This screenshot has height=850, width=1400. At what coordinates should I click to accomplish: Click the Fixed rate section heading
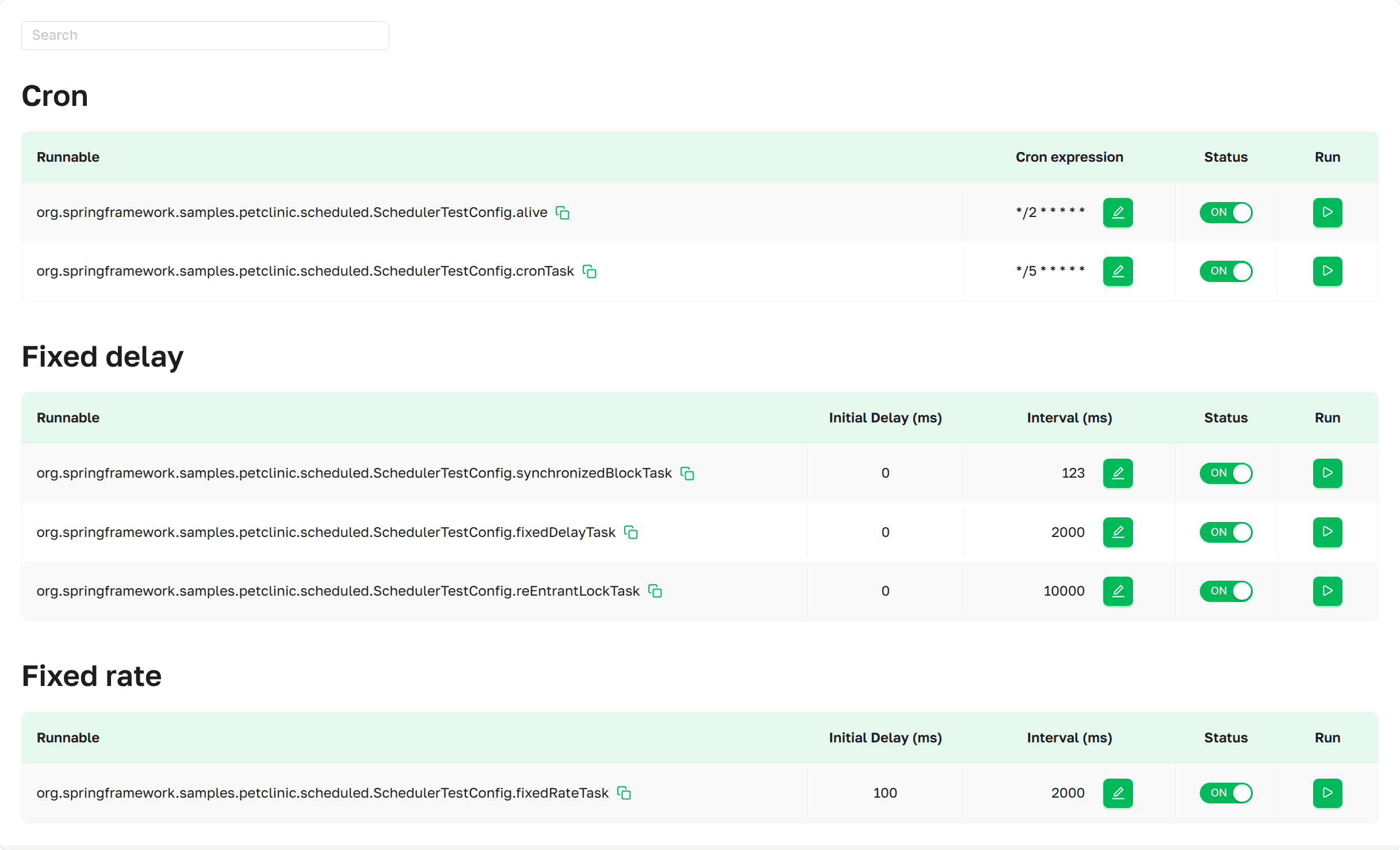click(x=91, y=676)
